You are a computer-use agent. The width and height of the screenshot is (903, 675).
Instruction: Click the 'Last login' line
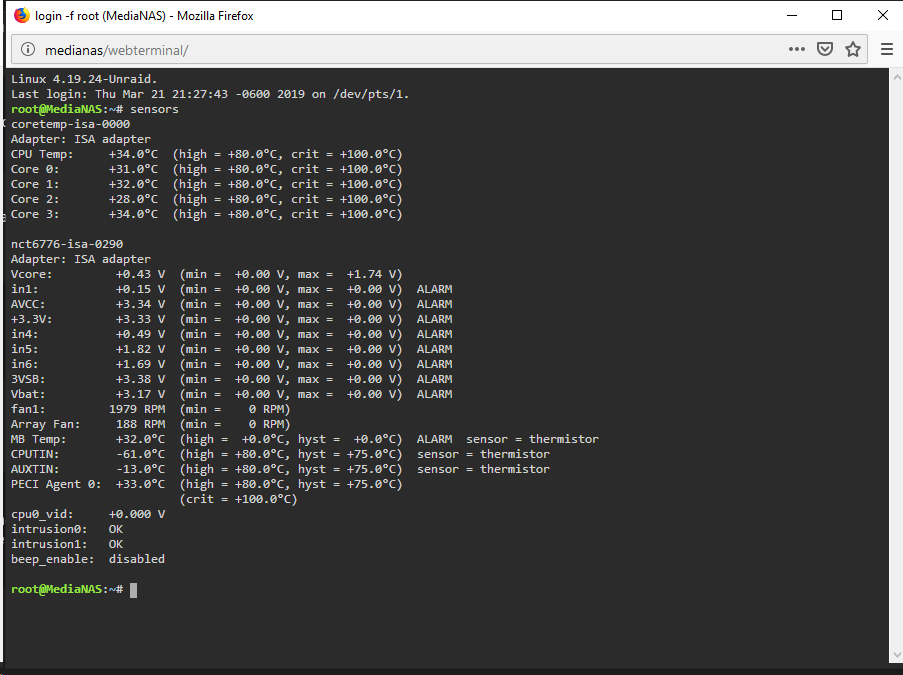210,94
